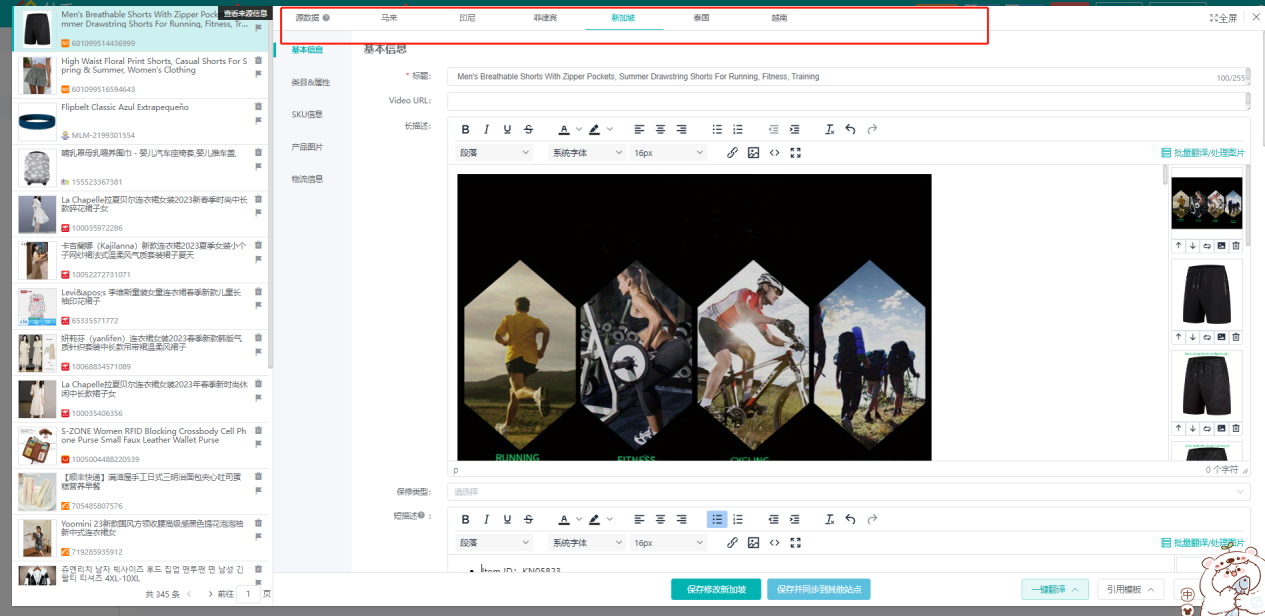This screenshot has width=1265, height=616.
Task: Click undo arrow in long description toolbar
Action: coord(850,129)
